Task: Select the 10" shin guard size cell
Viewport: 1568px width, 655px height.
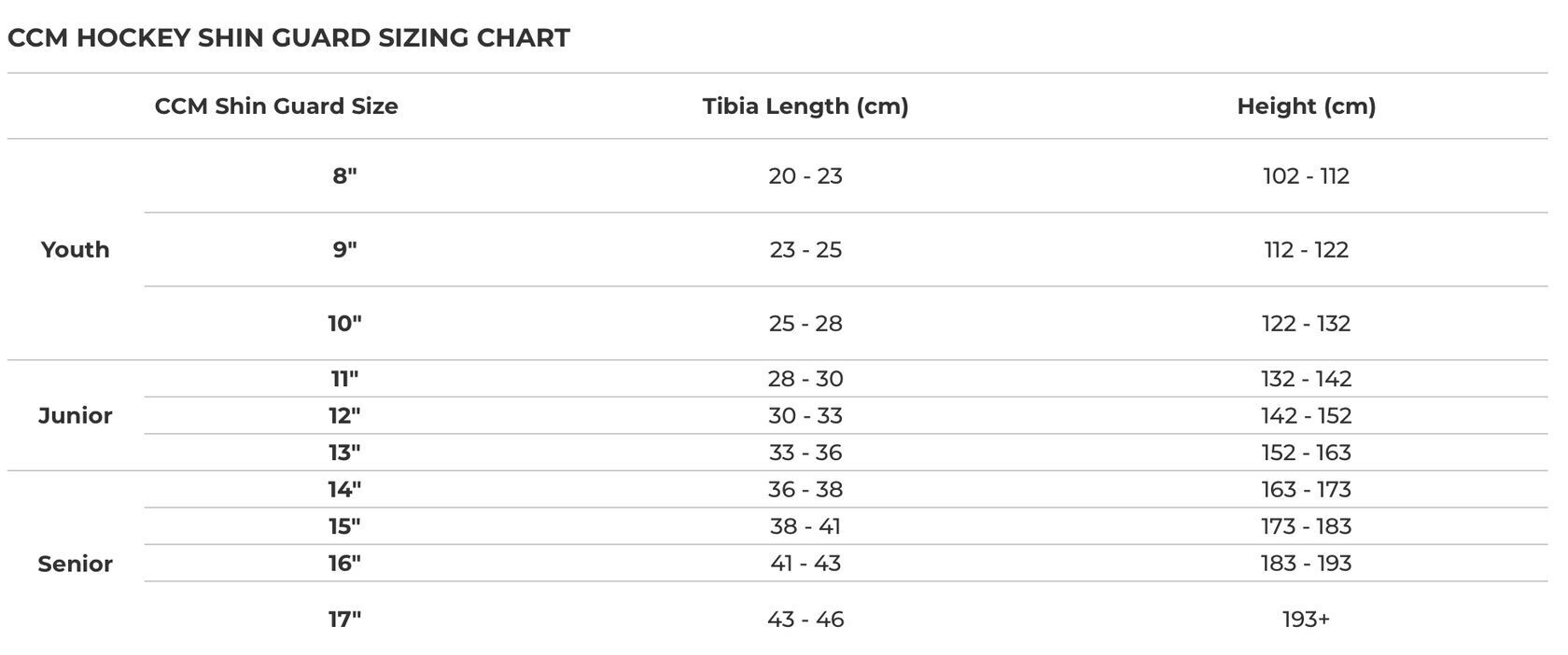Action: coord(344,323)
